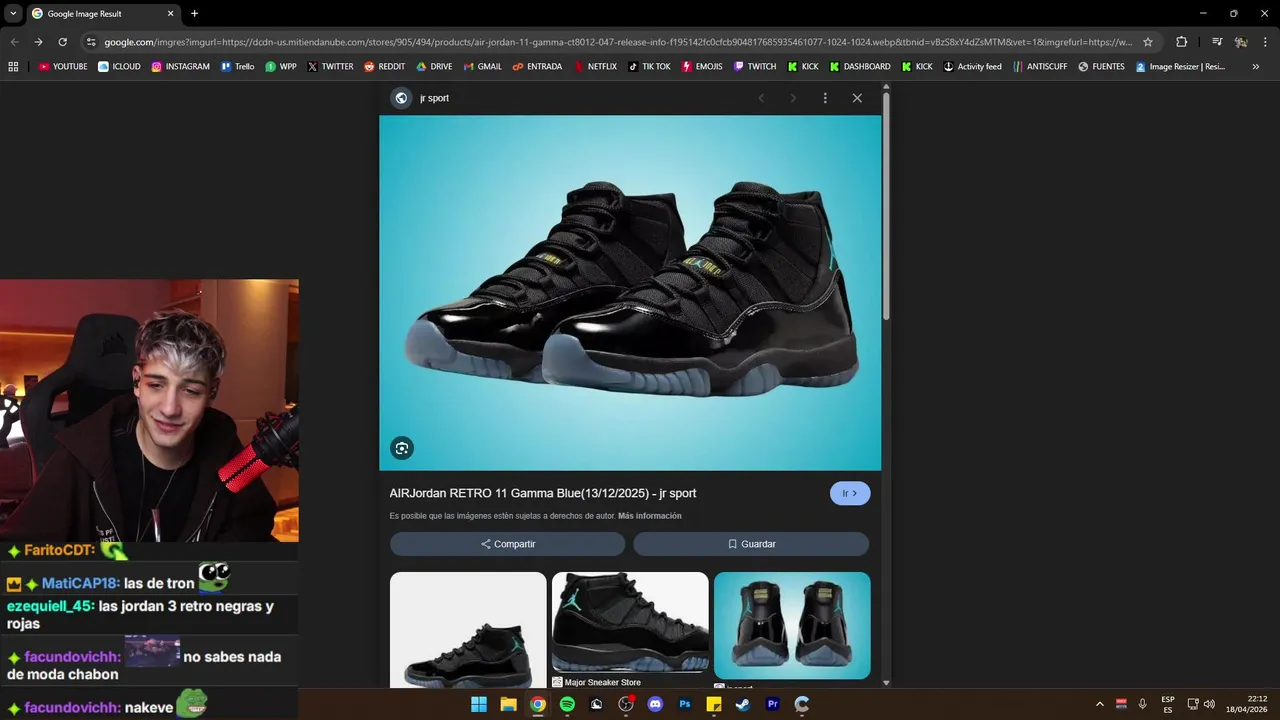Open the Trello bookmark
1280x720 pixels.
click(238, 67)
